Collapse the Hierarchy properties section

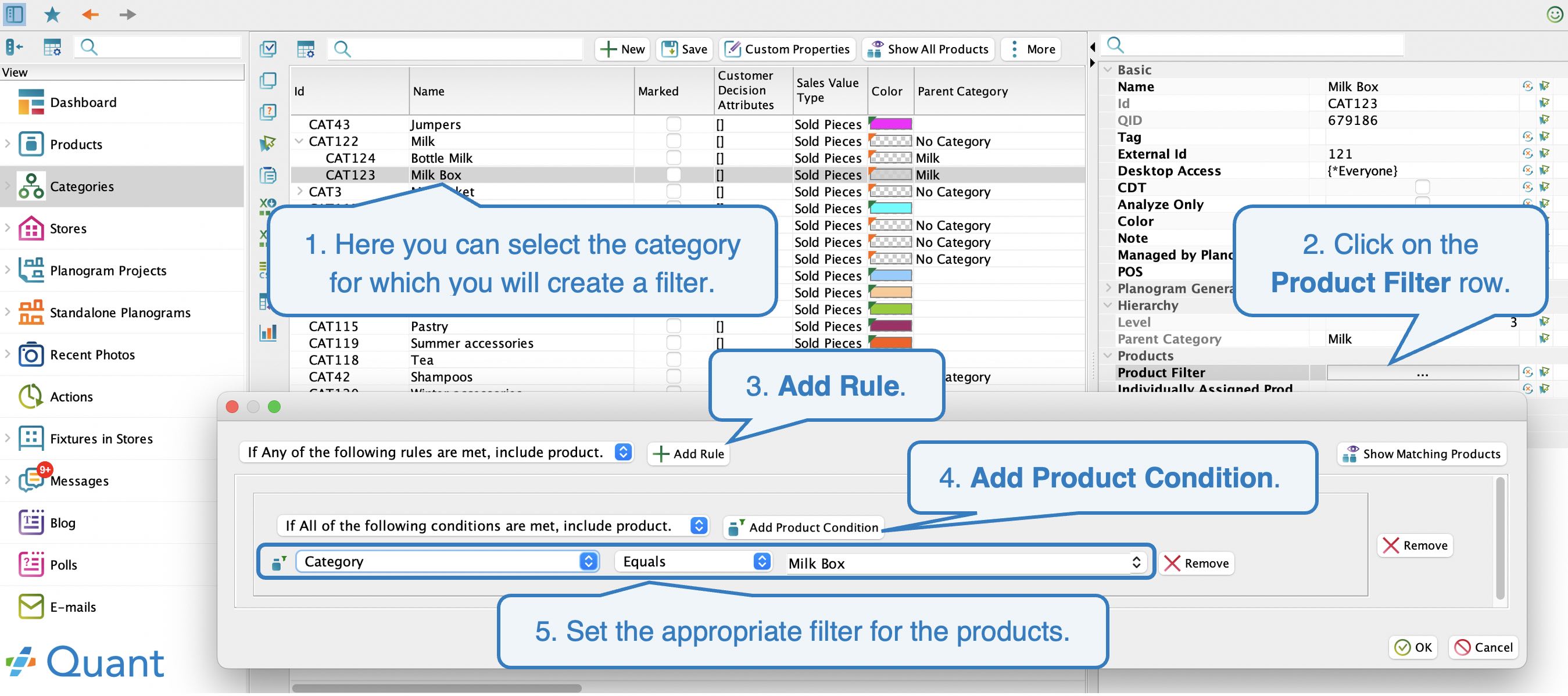click(x=1108, y=306)
